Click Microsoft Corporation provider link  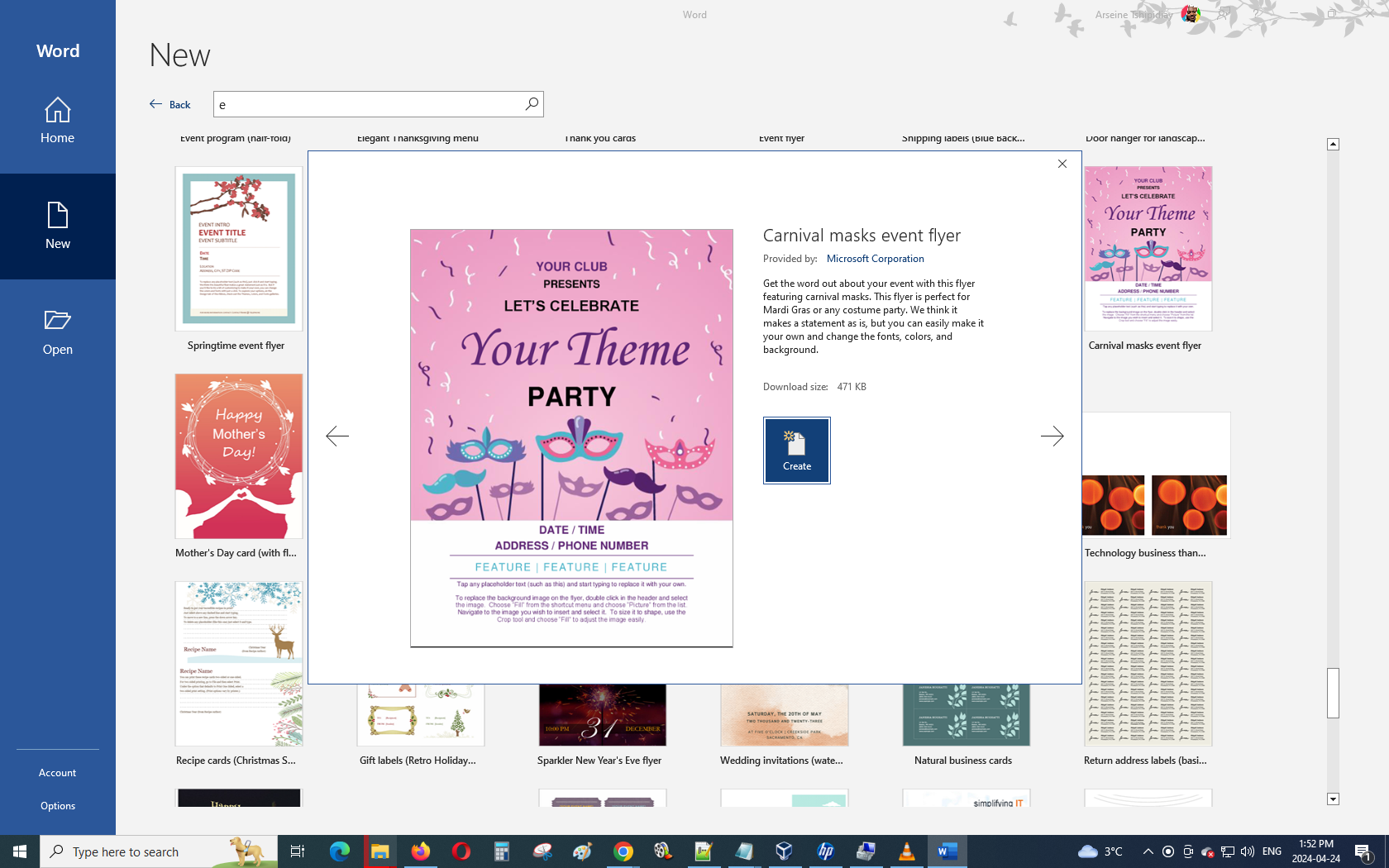coord(875,259)
